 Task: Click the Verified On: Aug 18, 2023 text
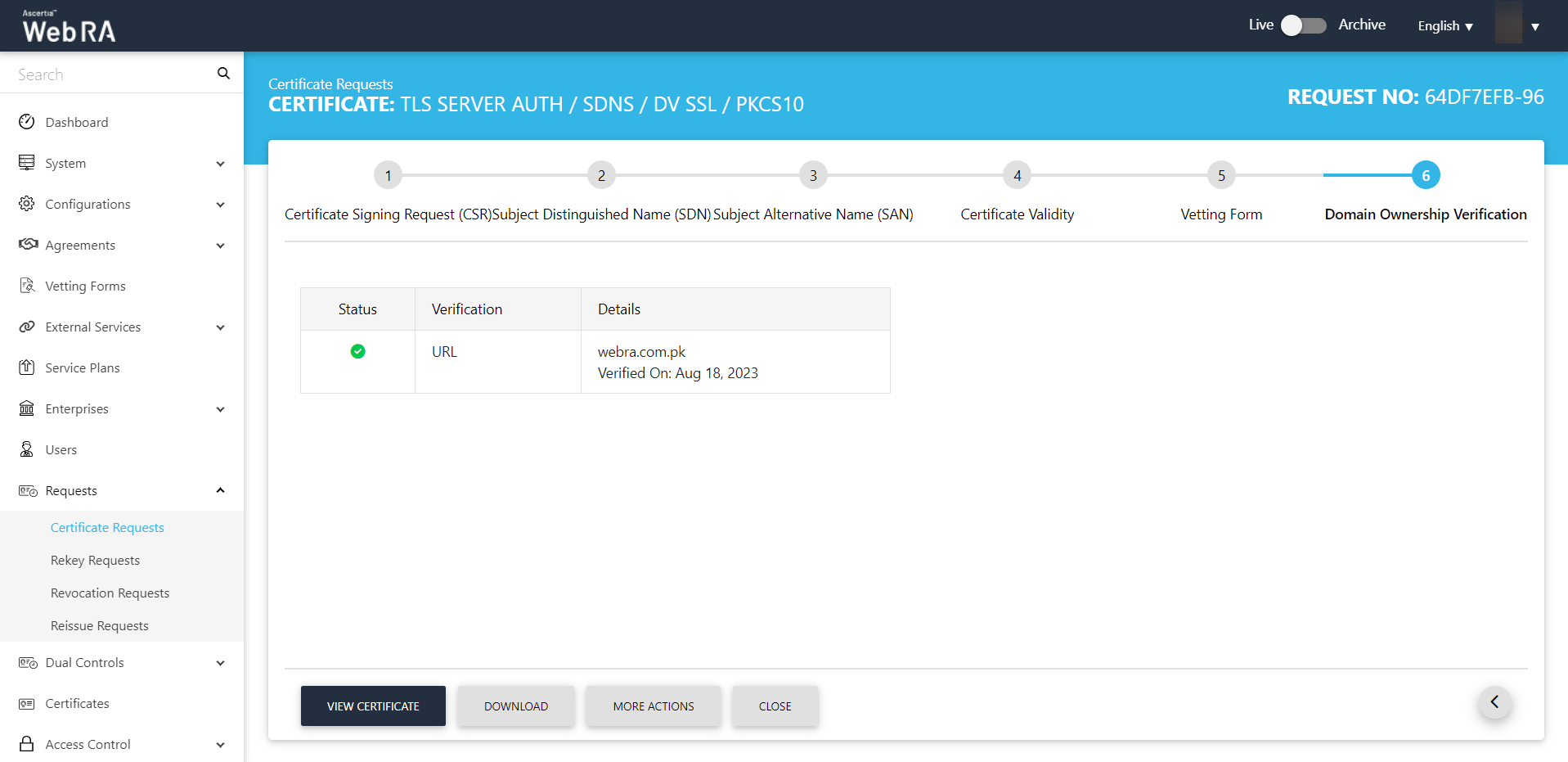point(678,373)
